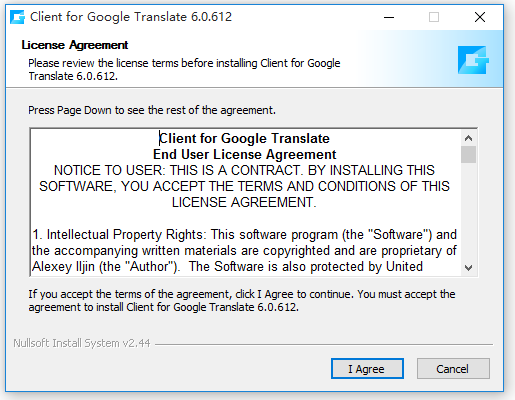Accept the license with I Agree
Image resolution: width=515 pixels, height=400 pixels.
coord(367,369)
